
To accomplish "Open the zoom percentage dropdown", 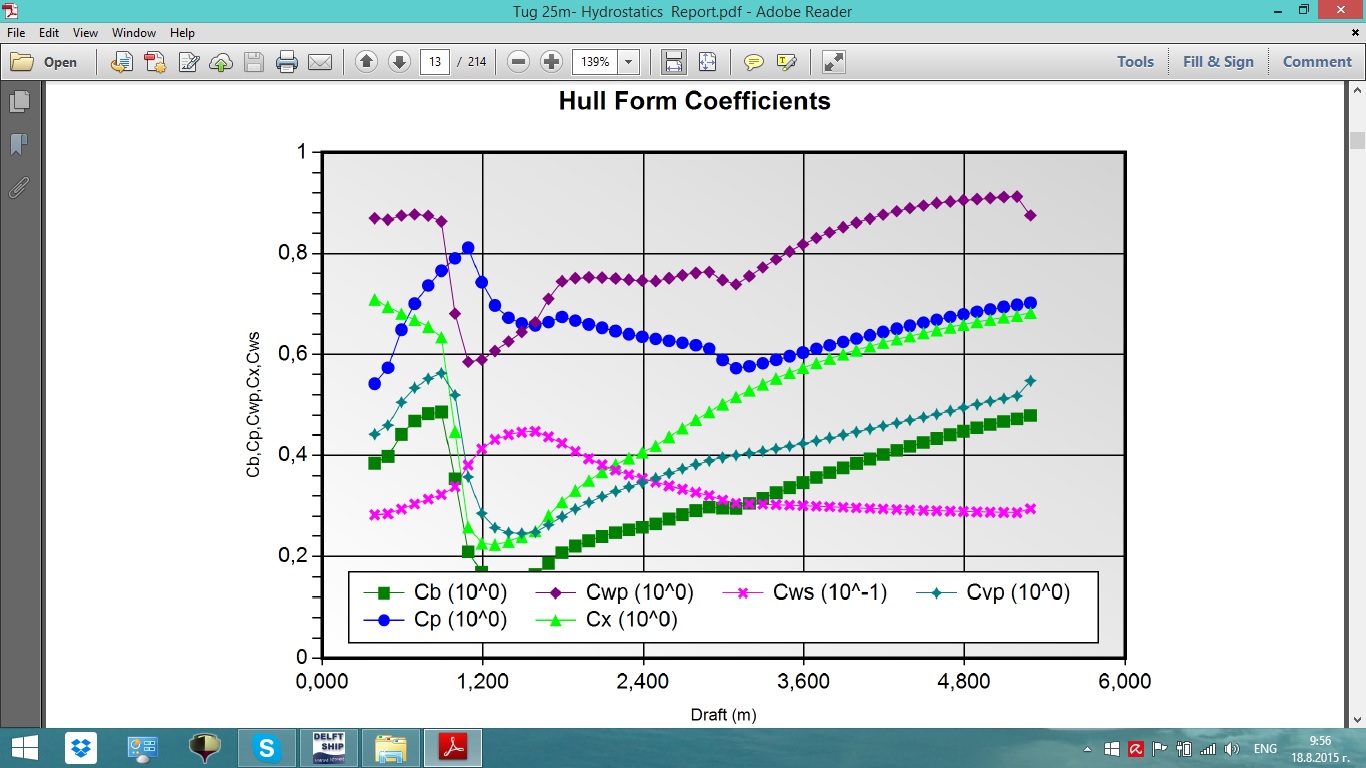I will pyautogui.click(x=629, y=62).
